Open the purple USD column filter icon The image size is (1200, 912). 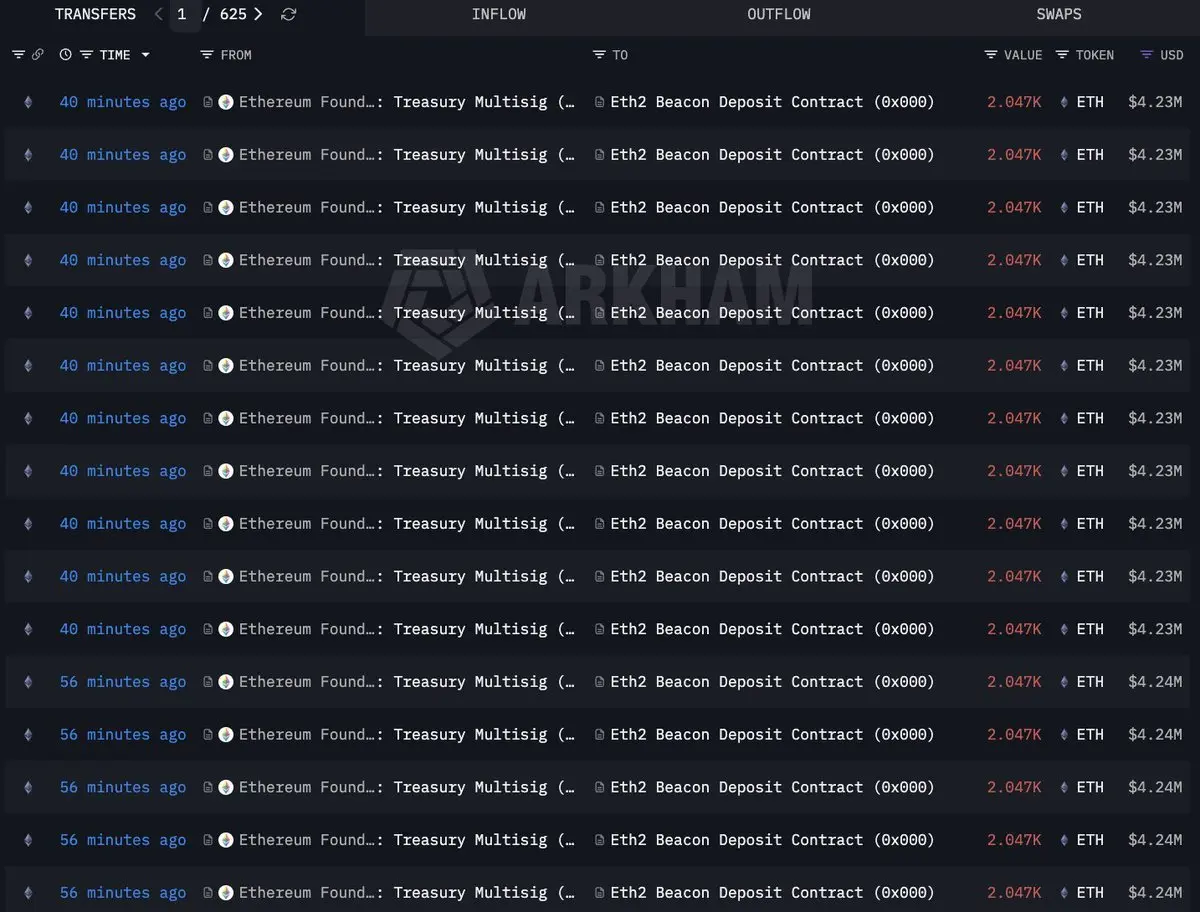point(1147,55)
